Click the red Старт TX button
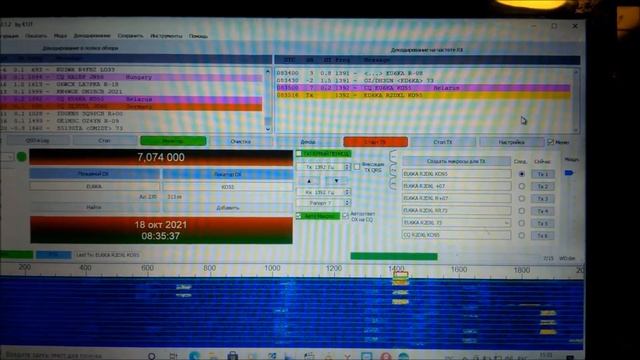Screen dimensions: 640x360 coord(376,142)
